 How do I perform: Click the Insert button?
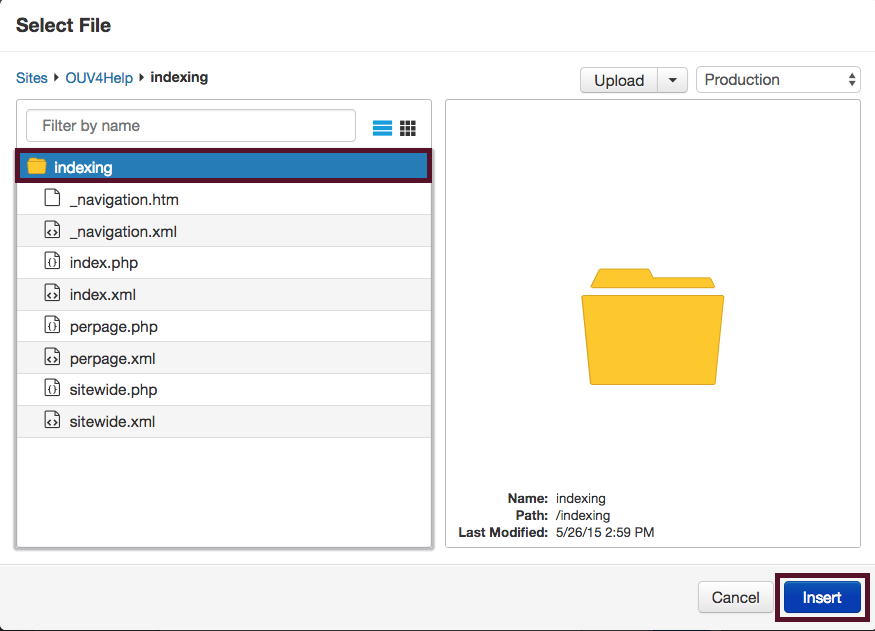pyautogui.click(x=822, y=598)
